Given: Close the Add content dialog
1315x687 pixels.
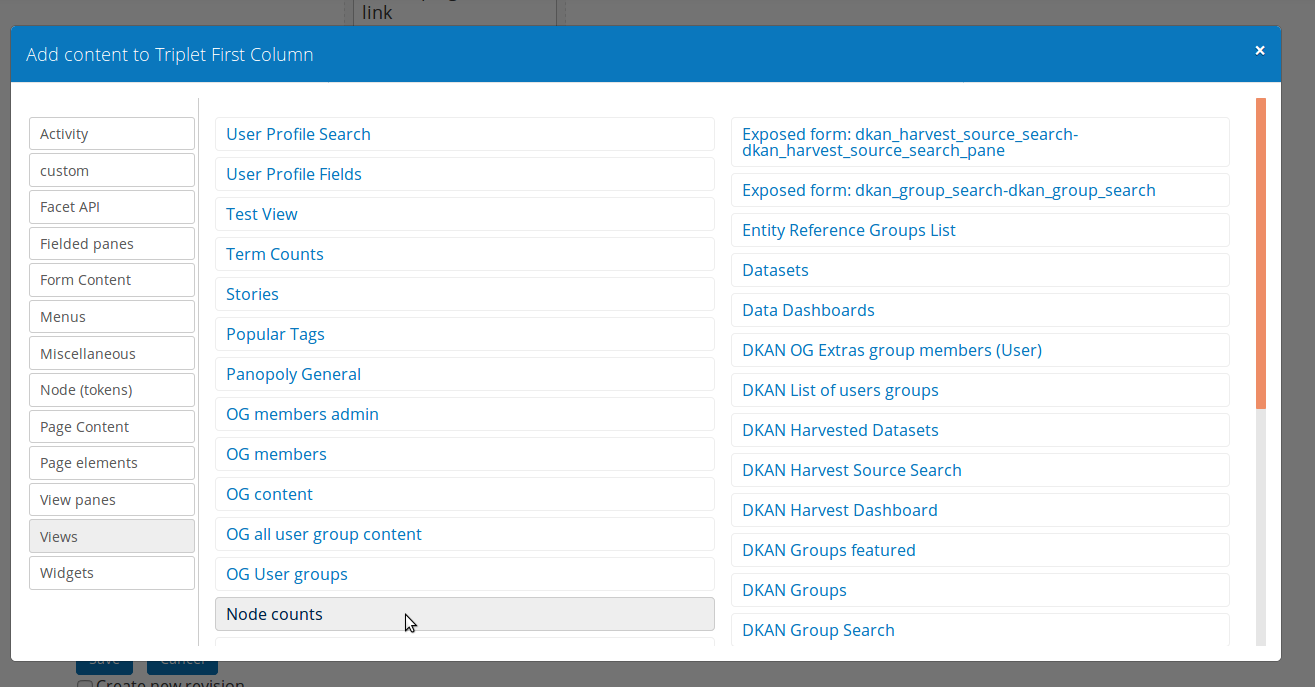Looking at the screenshot, I should [1260, 50].
